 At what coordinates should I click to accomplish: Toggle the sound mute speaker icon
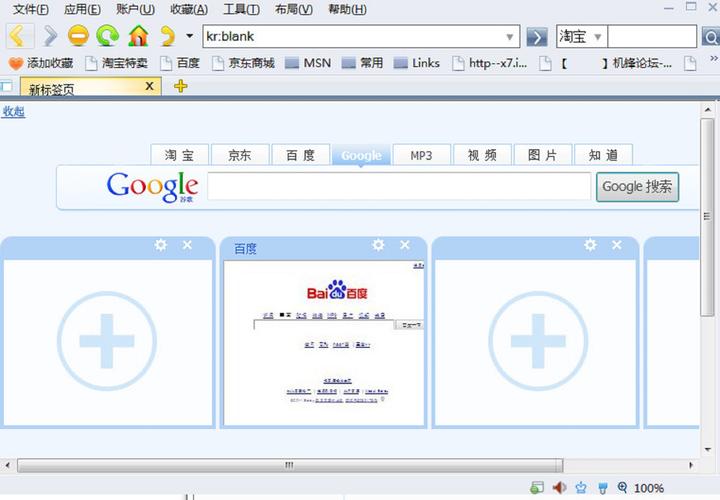(x=559, y=487)
